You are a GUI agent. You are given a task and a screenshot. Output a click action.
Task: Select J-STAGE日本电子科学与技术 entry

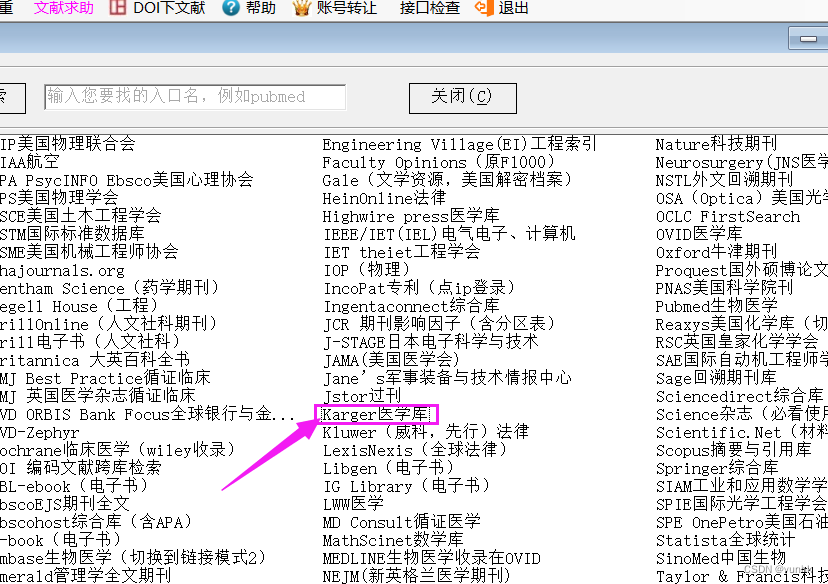(x=431, y=342)
